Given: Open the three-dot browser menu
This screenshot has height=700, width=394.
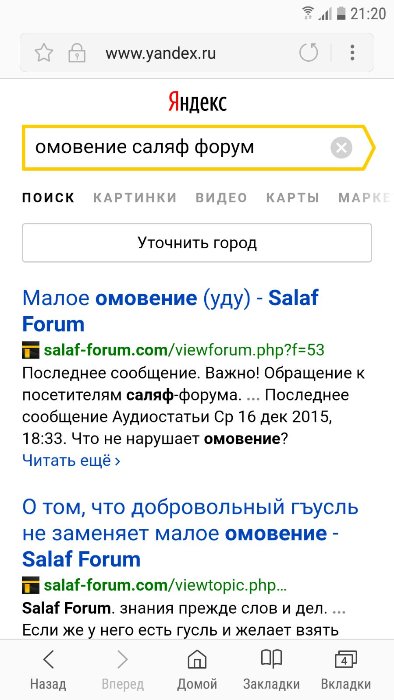Looking at the screenshot, I should click(x=352, y=53).
